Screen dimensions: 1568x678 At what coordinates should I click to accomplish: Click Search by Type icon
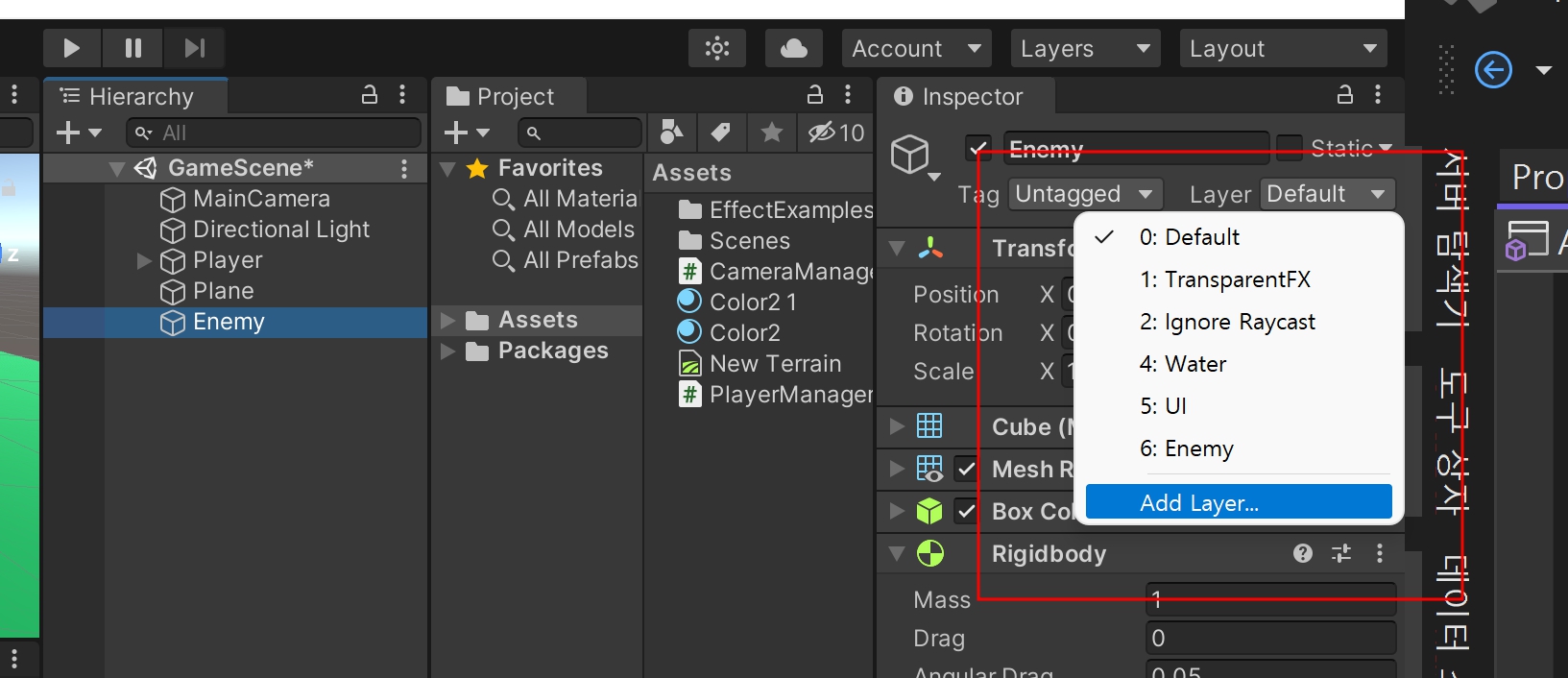pos(672,133)
